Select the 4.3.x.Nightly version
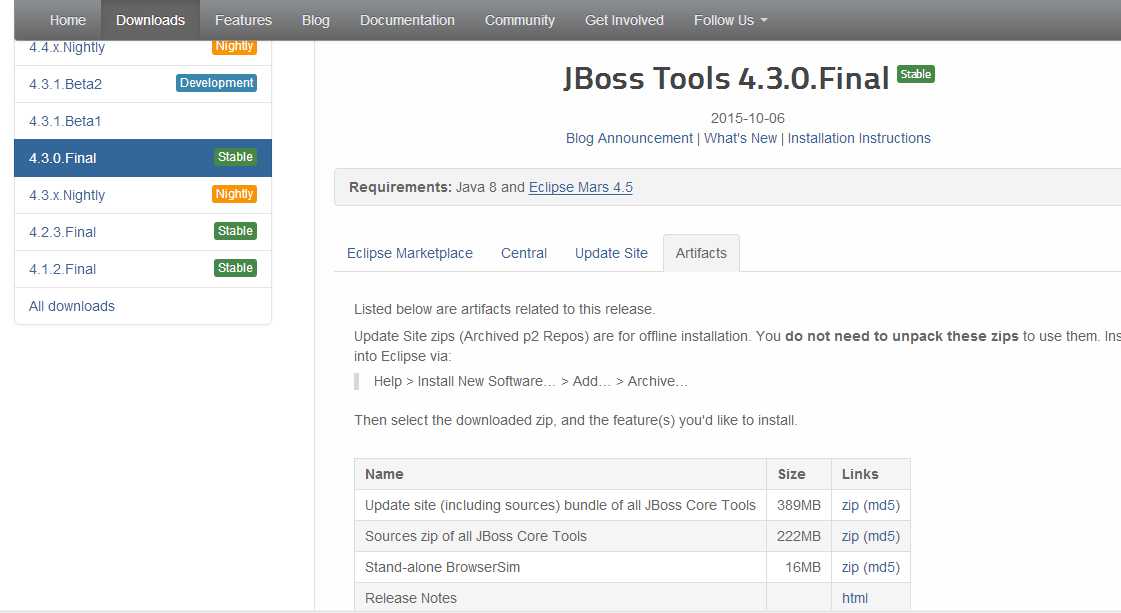1121x613 pixels. tap(143, 195)
